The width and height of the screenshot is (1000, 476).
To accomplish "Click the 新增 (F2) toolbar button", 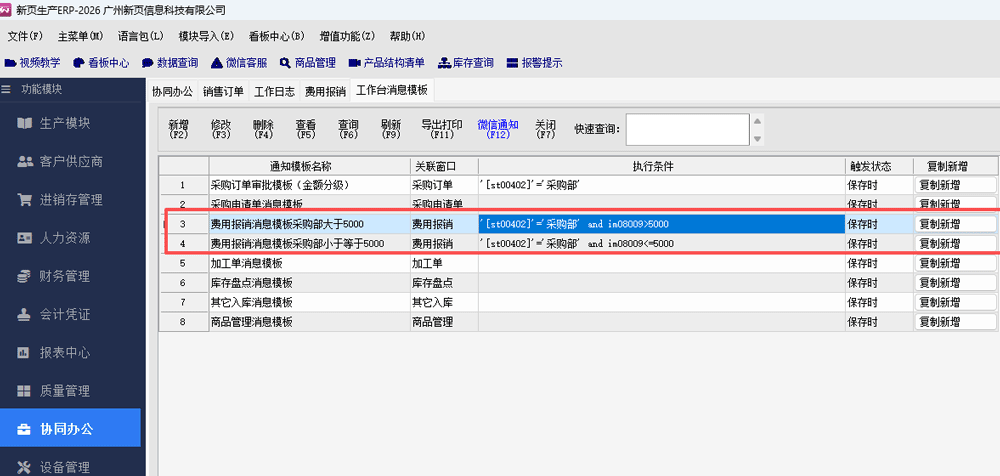I will (x=178, y=129).
